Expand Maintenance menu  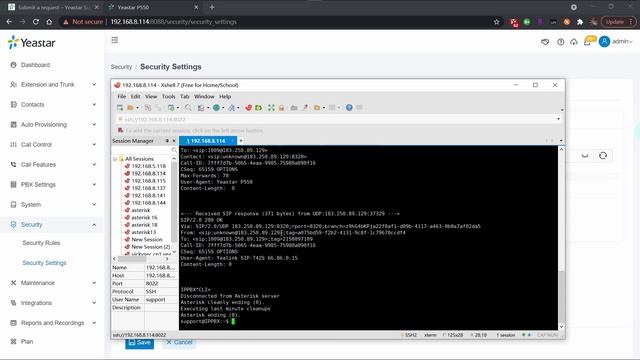[53, 283]
